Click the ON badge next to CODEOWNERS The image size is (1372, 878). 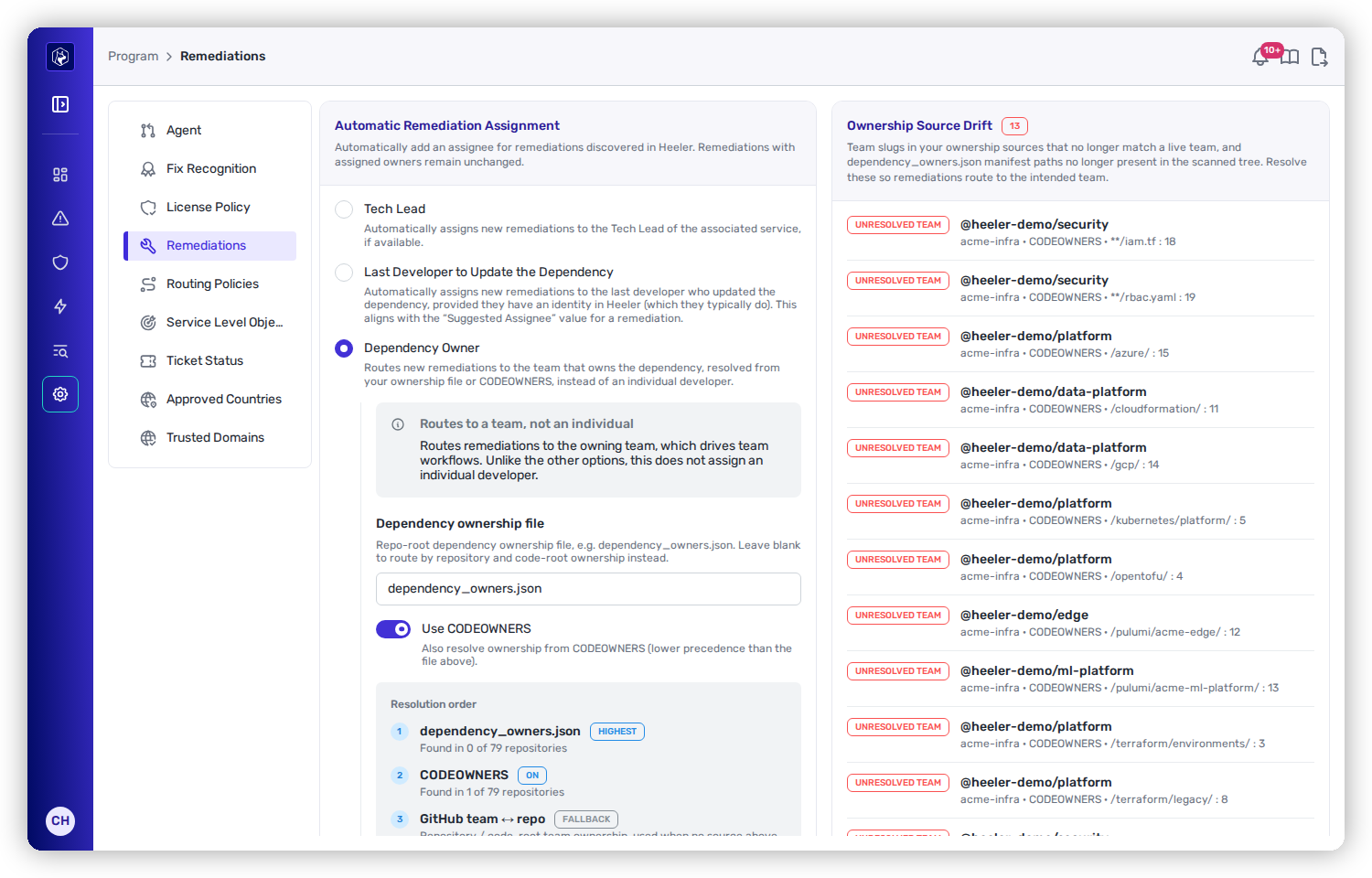(x=532, y=776)
